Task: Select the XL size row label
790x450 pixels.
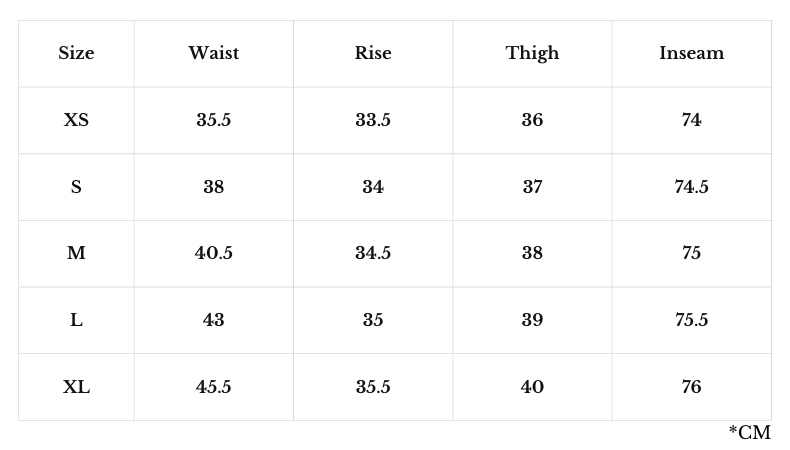Action: point(76,387)
